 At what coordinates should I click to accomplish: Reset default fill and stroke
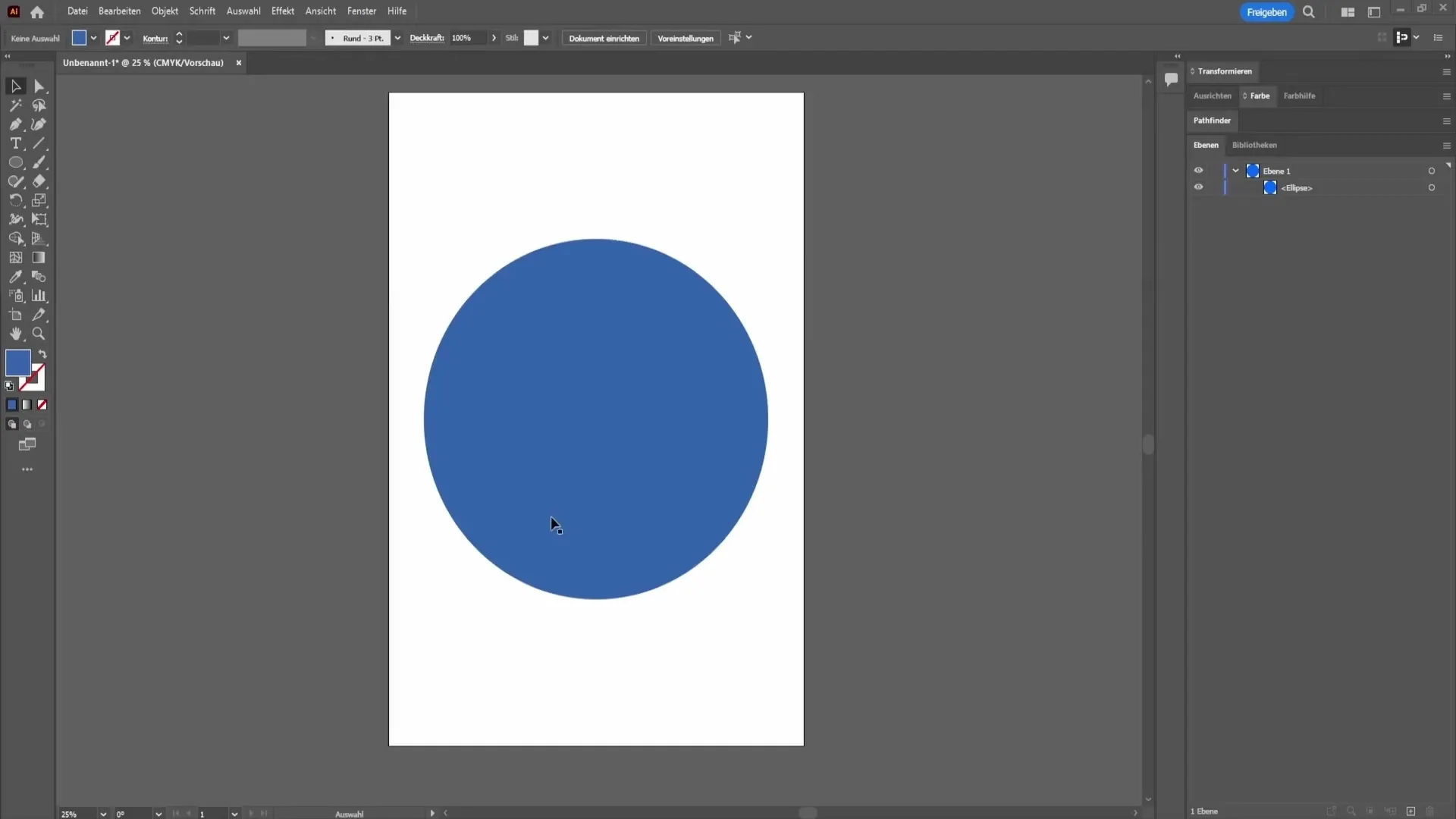coord(9,386)
